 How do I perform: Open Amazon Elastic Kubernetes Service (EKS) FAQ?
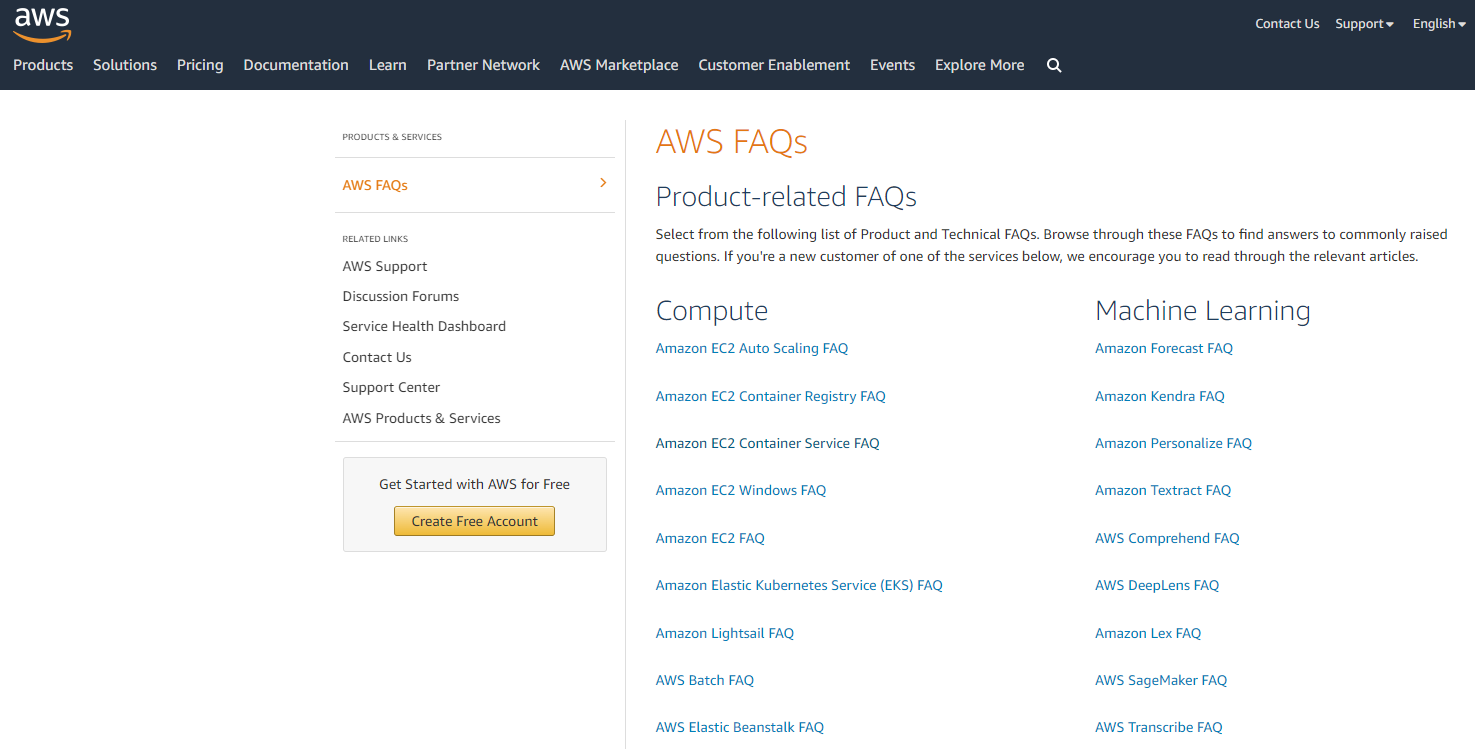point(799,585)
